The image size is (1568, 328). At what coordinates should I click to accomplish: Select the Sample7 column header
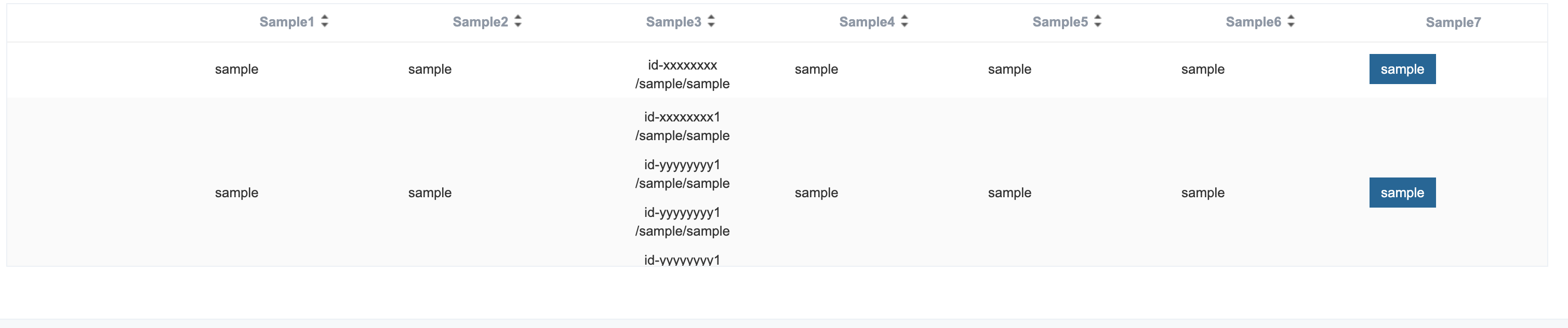pos(1454,21)
